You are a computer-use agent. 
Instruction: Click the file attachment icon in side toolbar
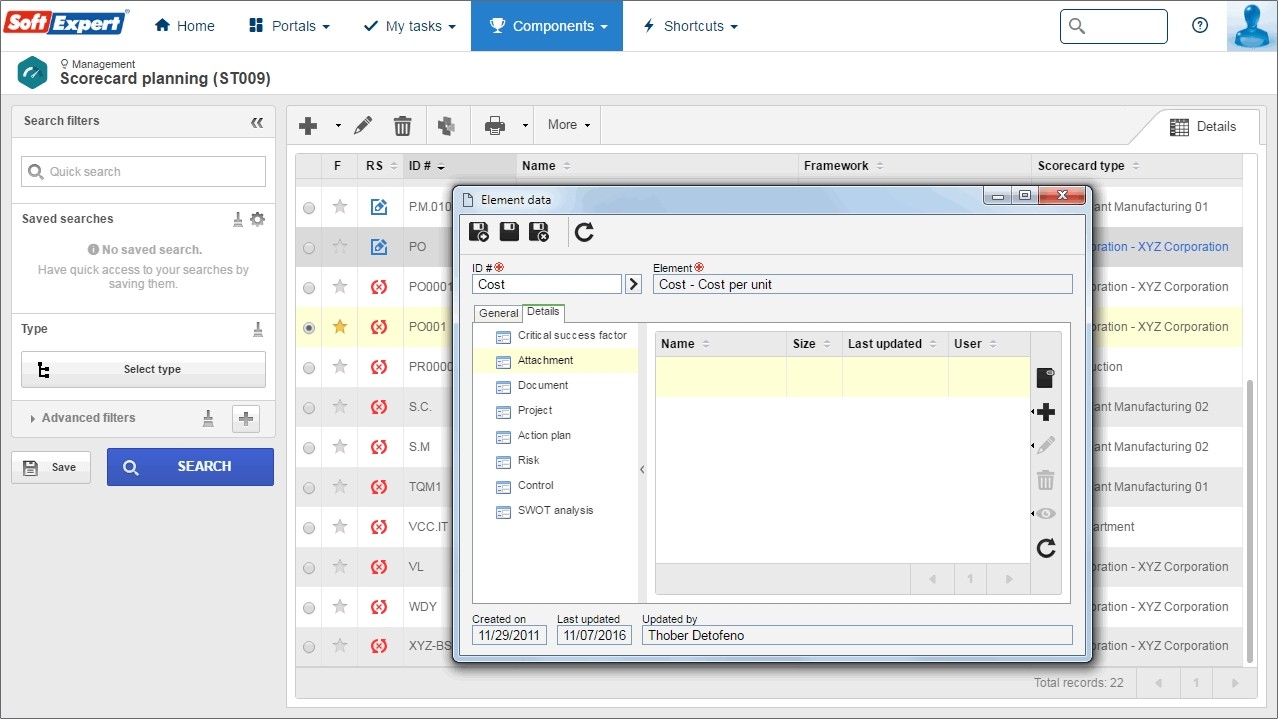click(x=1045, y=378)
